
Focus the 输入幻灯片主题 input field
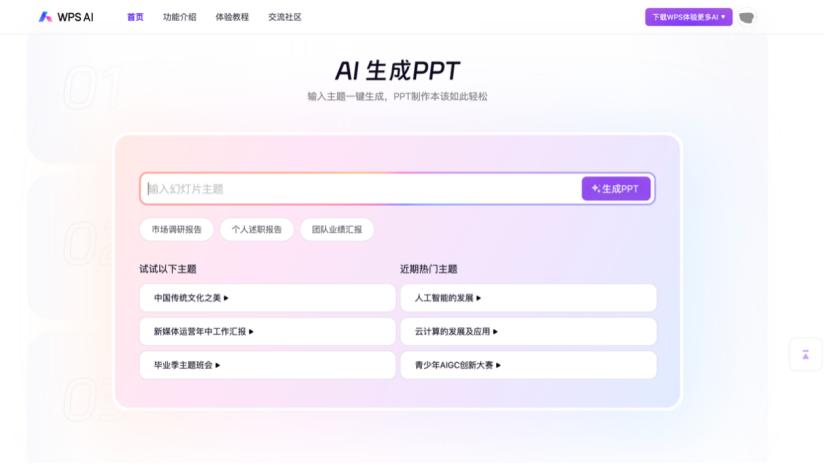361,189
